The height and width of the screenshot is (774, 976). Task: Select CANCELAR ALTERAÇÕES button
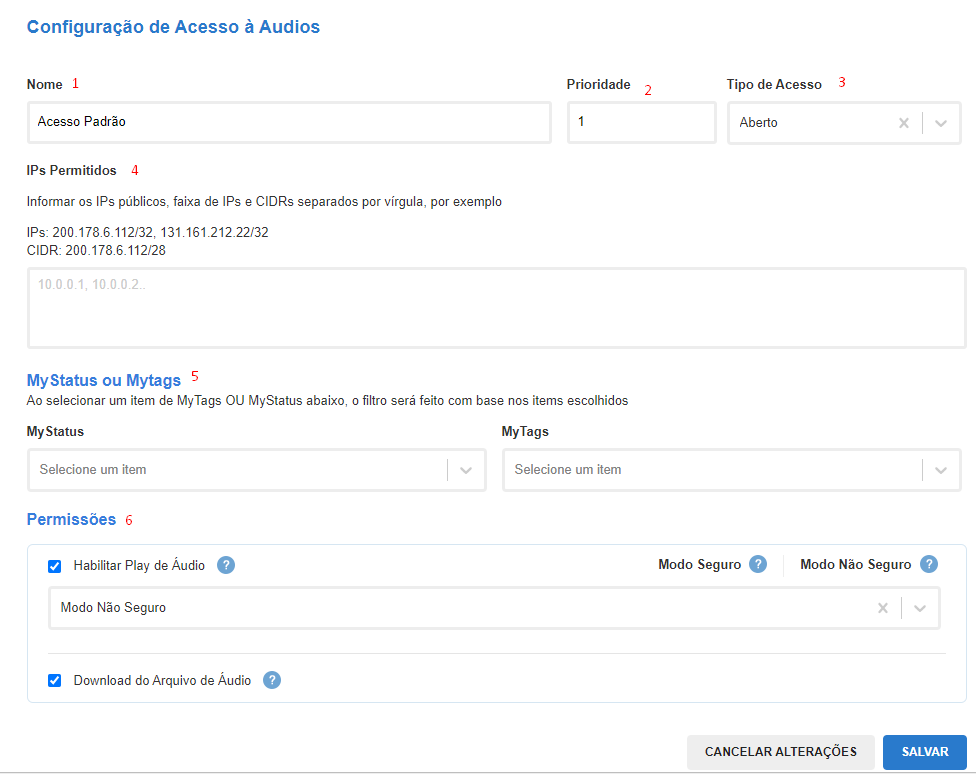[781, 752]
